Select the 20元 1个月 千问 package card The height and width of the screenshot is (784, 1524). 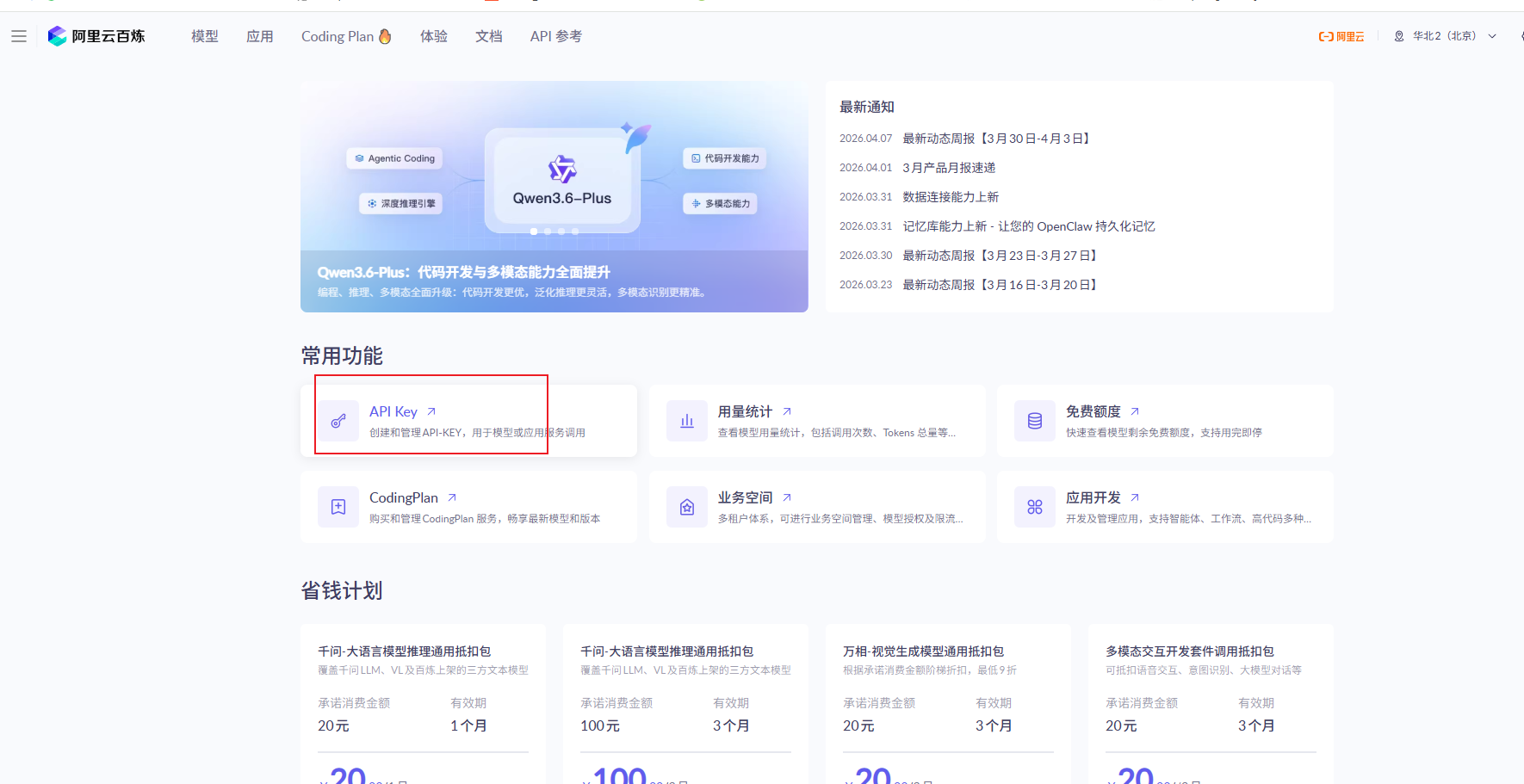pos(423,704)
